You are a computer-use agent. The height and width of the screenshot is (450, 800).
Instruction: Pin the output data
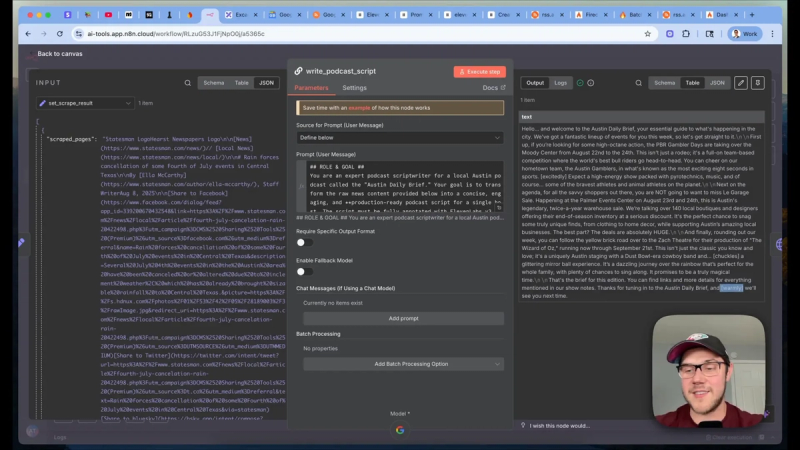click(x=758, y=83)
